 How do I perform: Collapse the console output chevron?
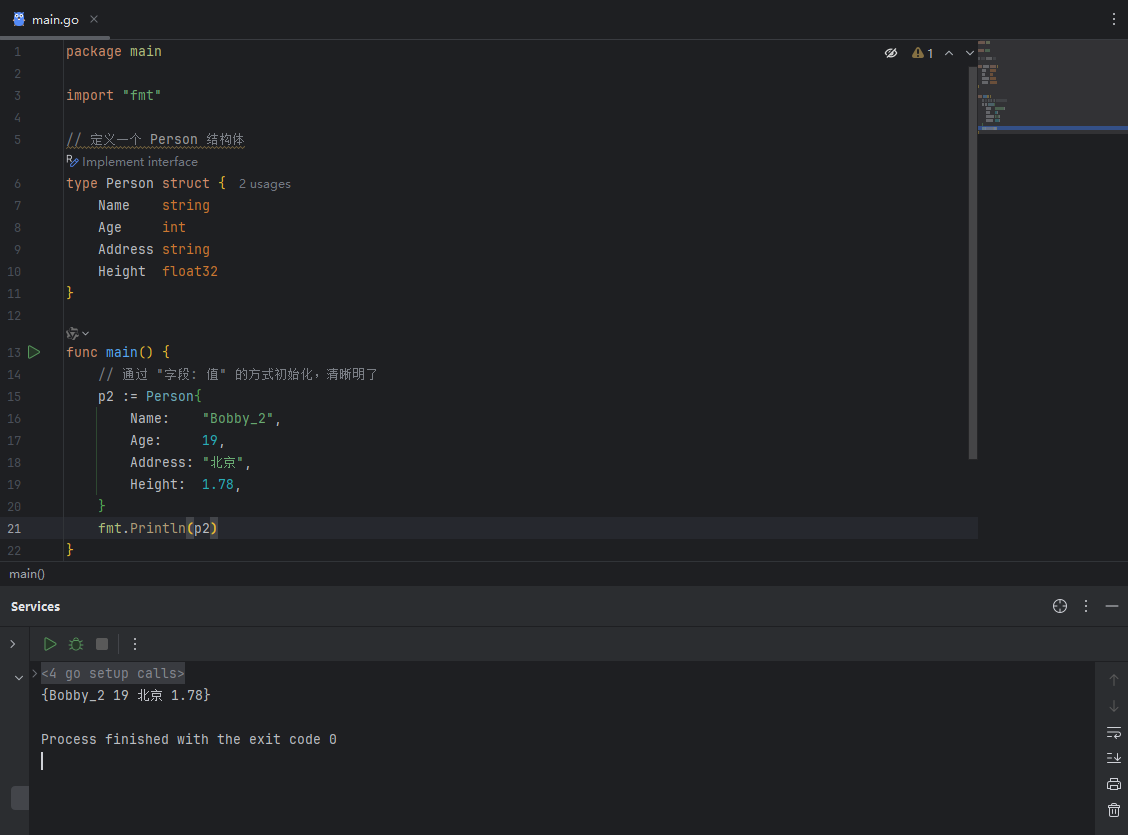pos(19,677)
